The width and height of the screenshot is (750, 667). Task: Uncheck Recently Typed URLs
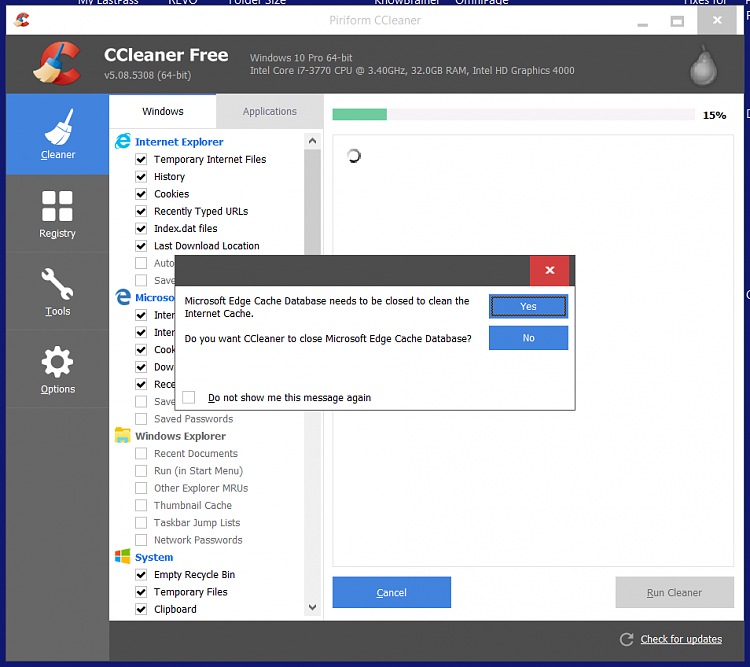(x=141, y=211)
